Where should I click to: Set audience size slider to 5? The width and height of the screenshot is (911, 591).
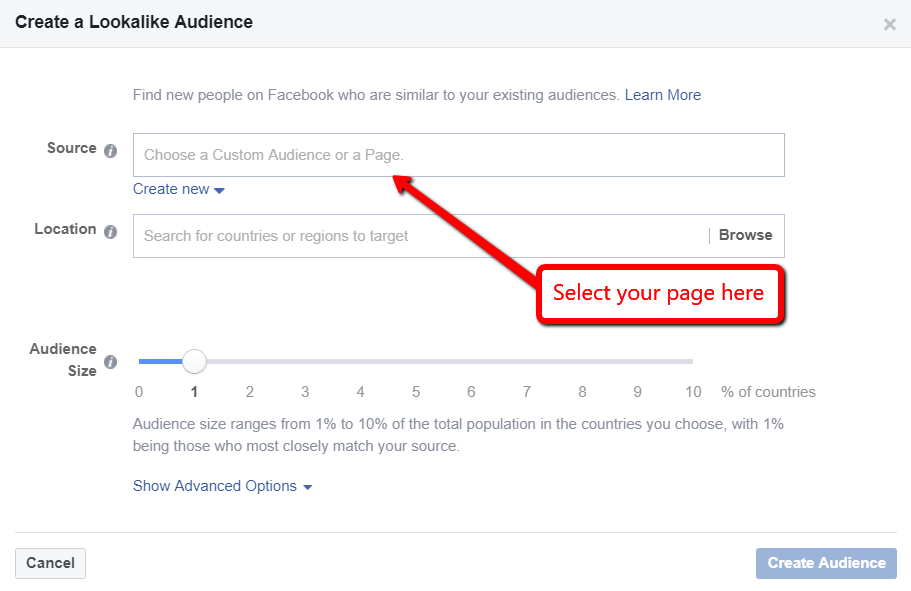tap(416, 361)
